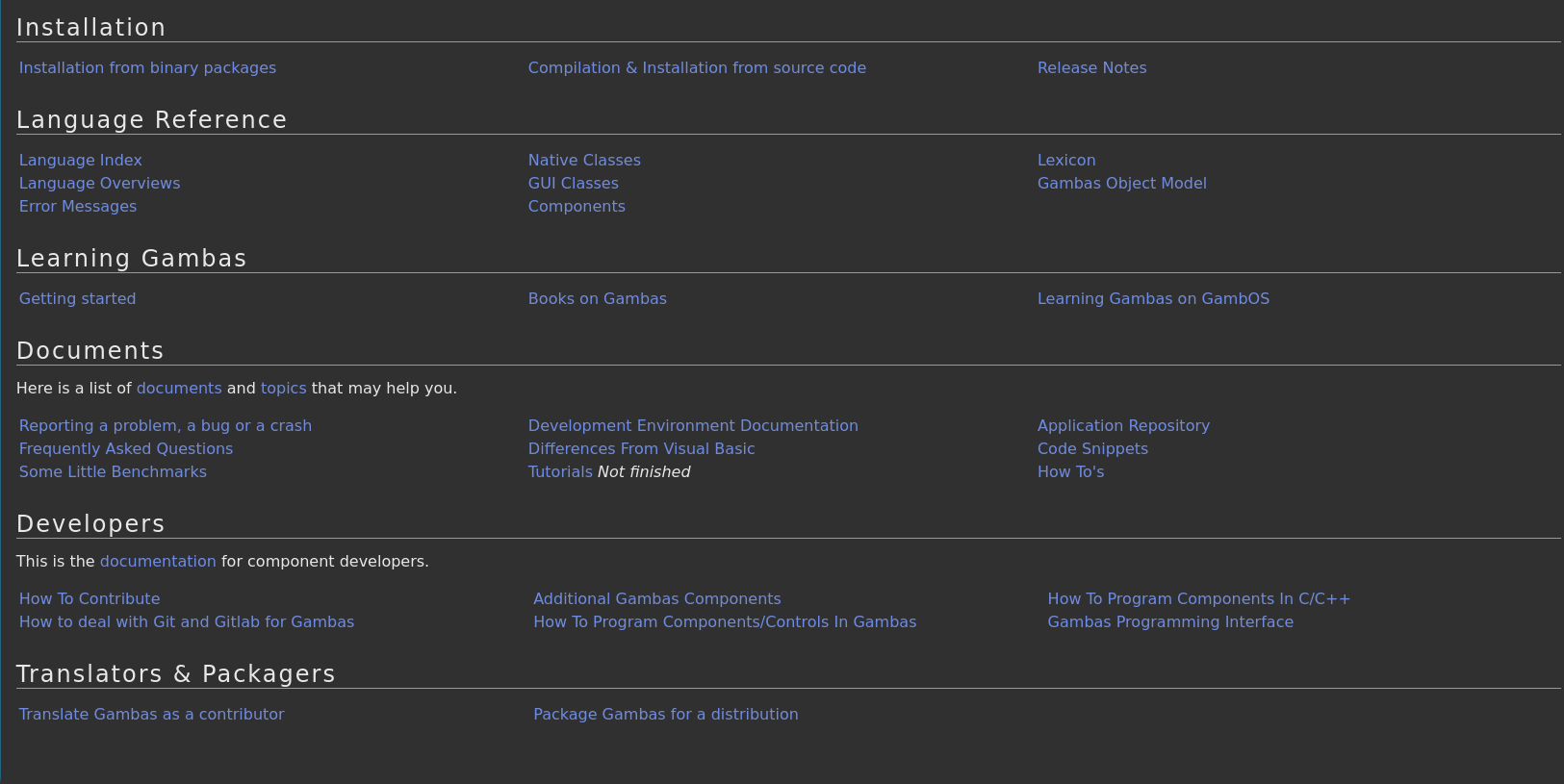The width and height of the screenshot is (1564, 784).
Task: Open Package Gambas for a distribution
Action: [x=666, y=715]
